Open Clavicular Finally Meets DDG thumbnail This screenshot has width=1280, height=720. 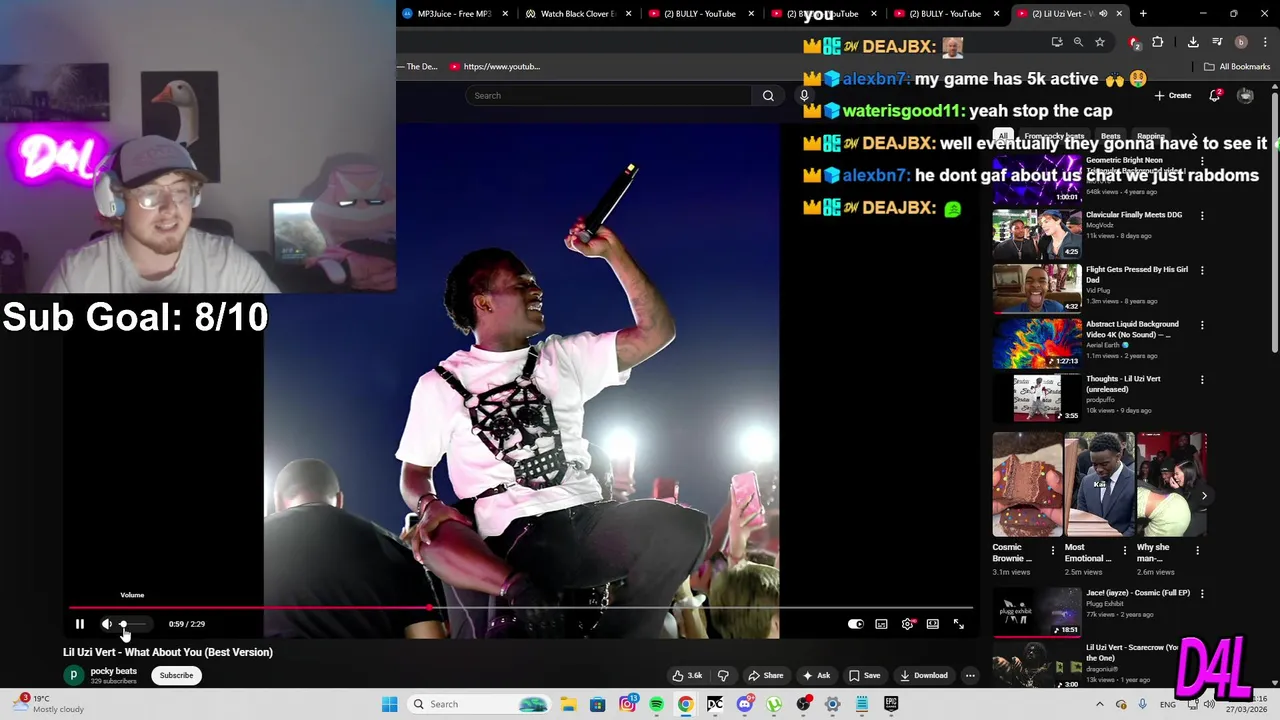(1037, 233)
